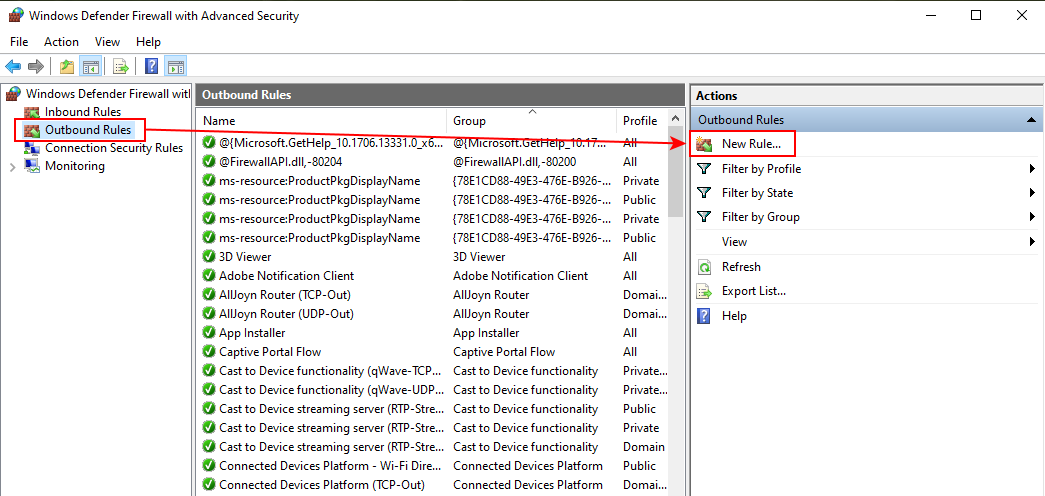Open Filter by Profile submenu arrow
1045x496 pixels.
1032,169
